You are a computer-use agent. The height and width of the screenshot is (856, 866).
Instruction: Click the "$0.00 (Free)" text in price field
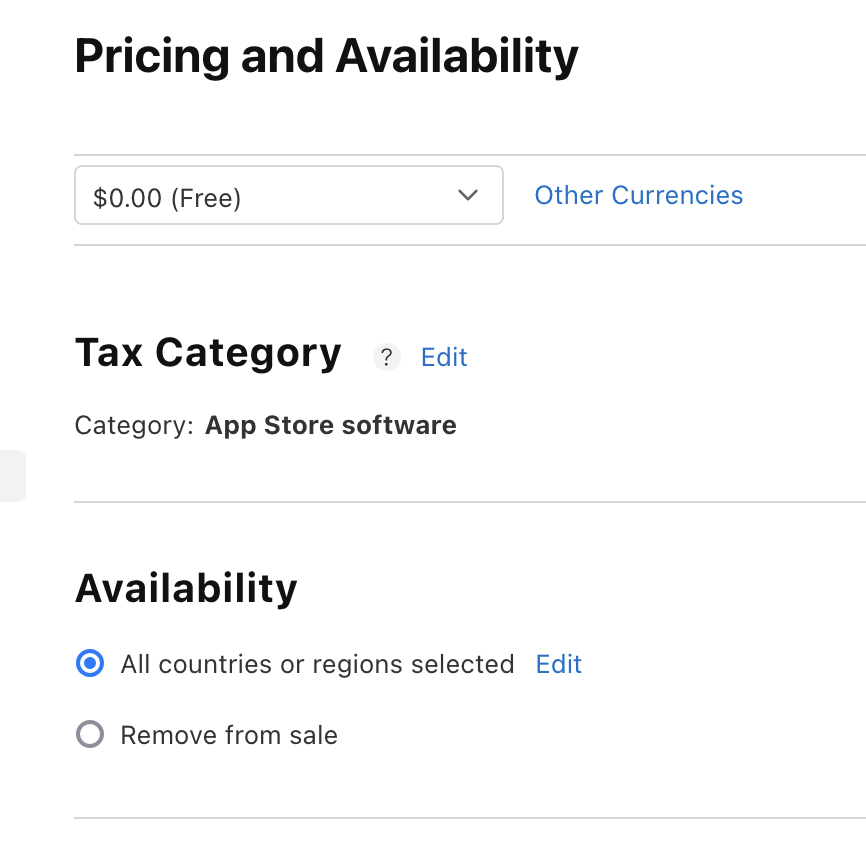(167, 198)
